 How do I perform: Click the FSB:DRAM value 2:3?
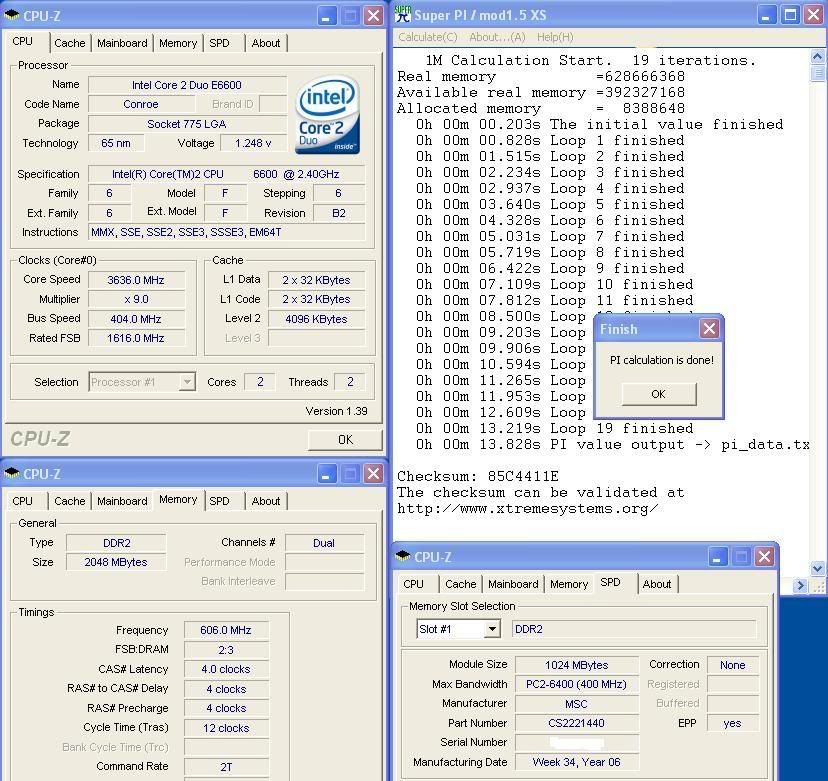click(x=226, y=650)
